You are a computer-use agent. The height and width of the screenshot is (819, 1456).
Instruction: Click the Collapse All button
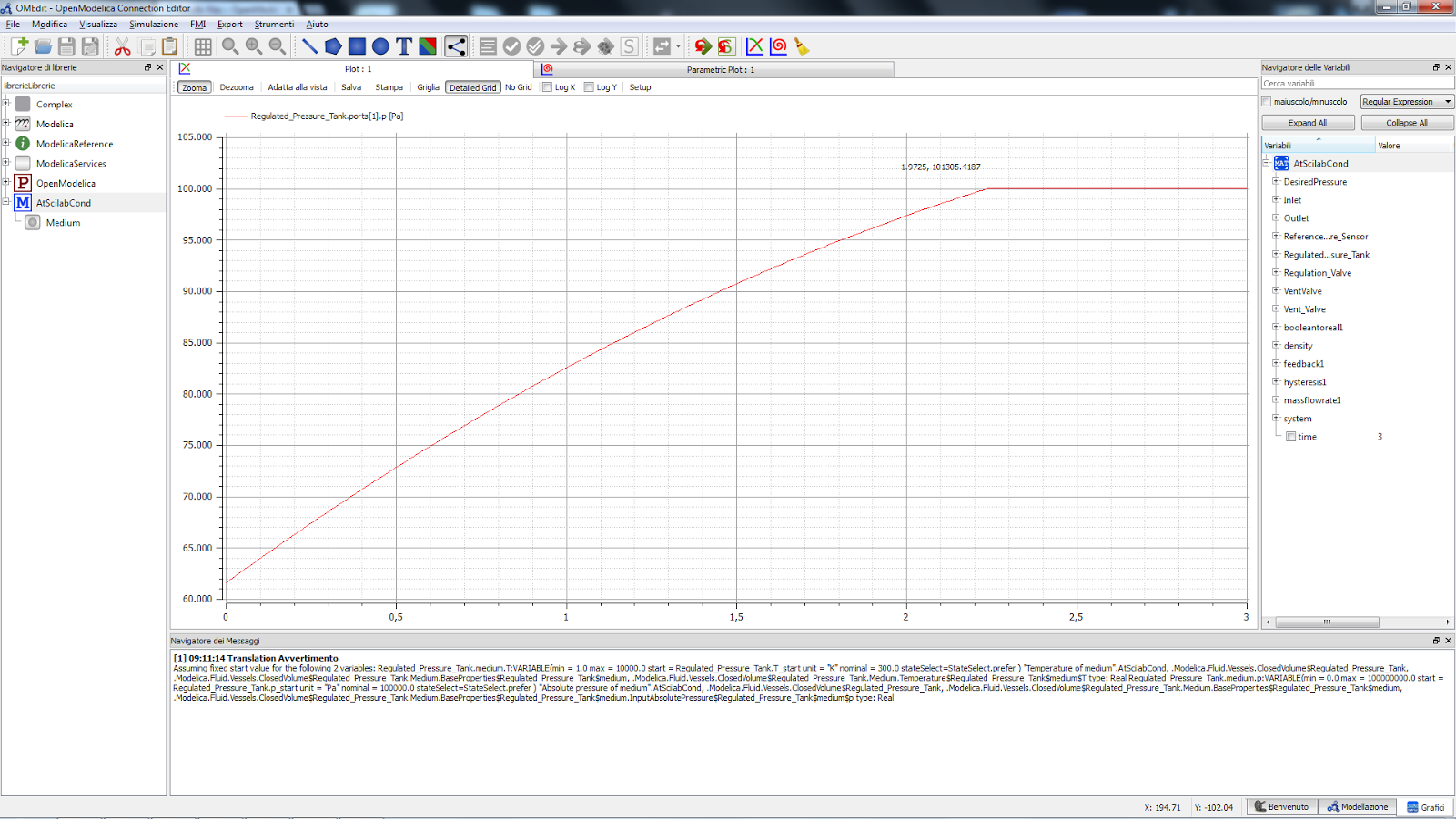pyautogui.click(x=1407, y=123)
